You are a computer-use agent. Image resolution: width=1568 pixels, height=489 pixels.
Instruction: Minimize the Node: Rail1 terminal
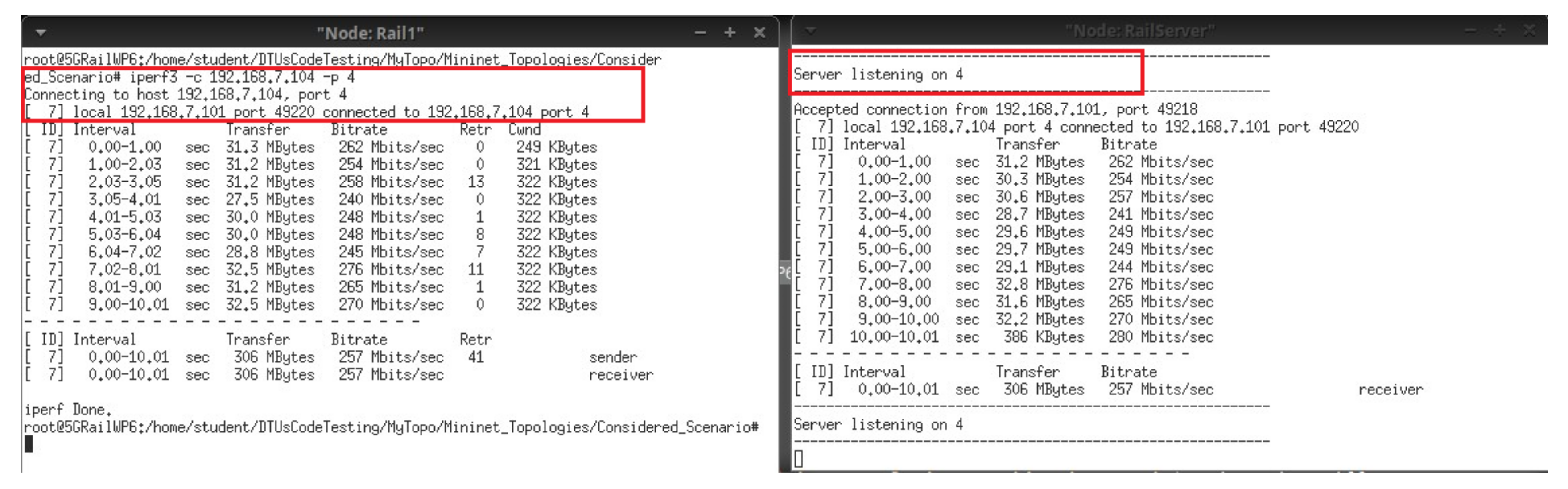point(700,33)
